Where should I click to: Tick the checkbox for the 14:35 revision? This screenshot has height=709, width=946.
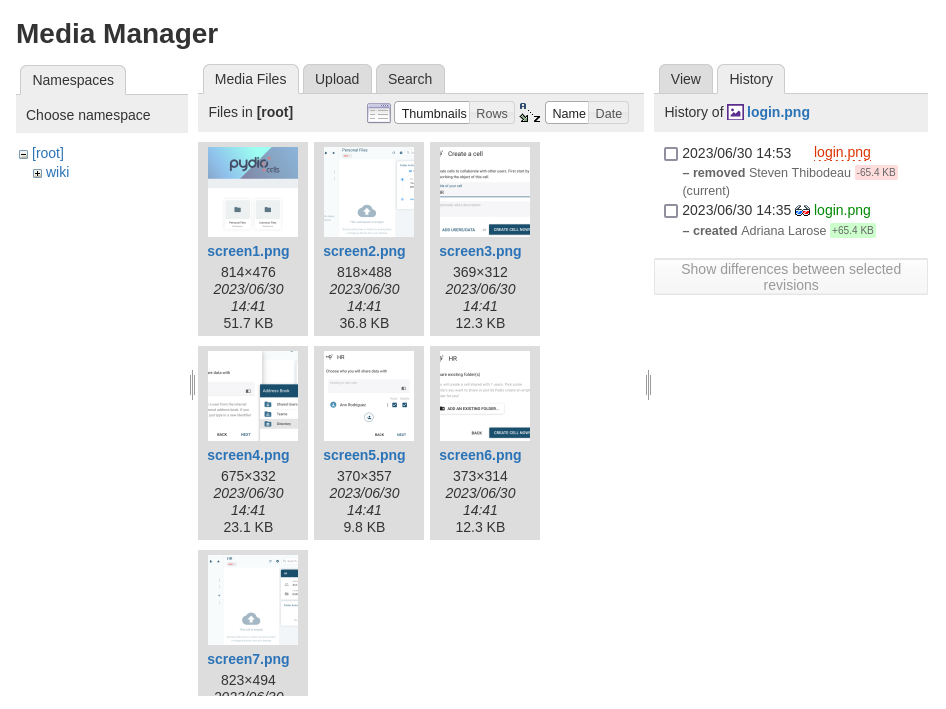point(671,211)
